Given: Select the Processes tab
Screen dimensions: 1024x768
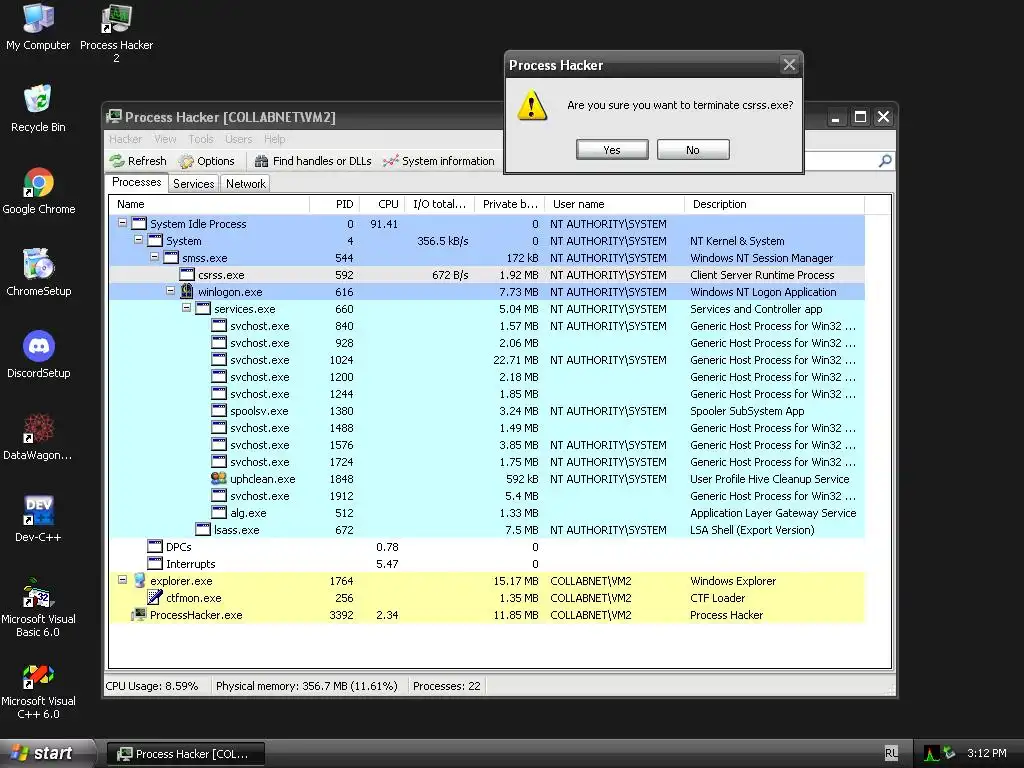Looking at the screenshot, I should click(x=136, y=182).
